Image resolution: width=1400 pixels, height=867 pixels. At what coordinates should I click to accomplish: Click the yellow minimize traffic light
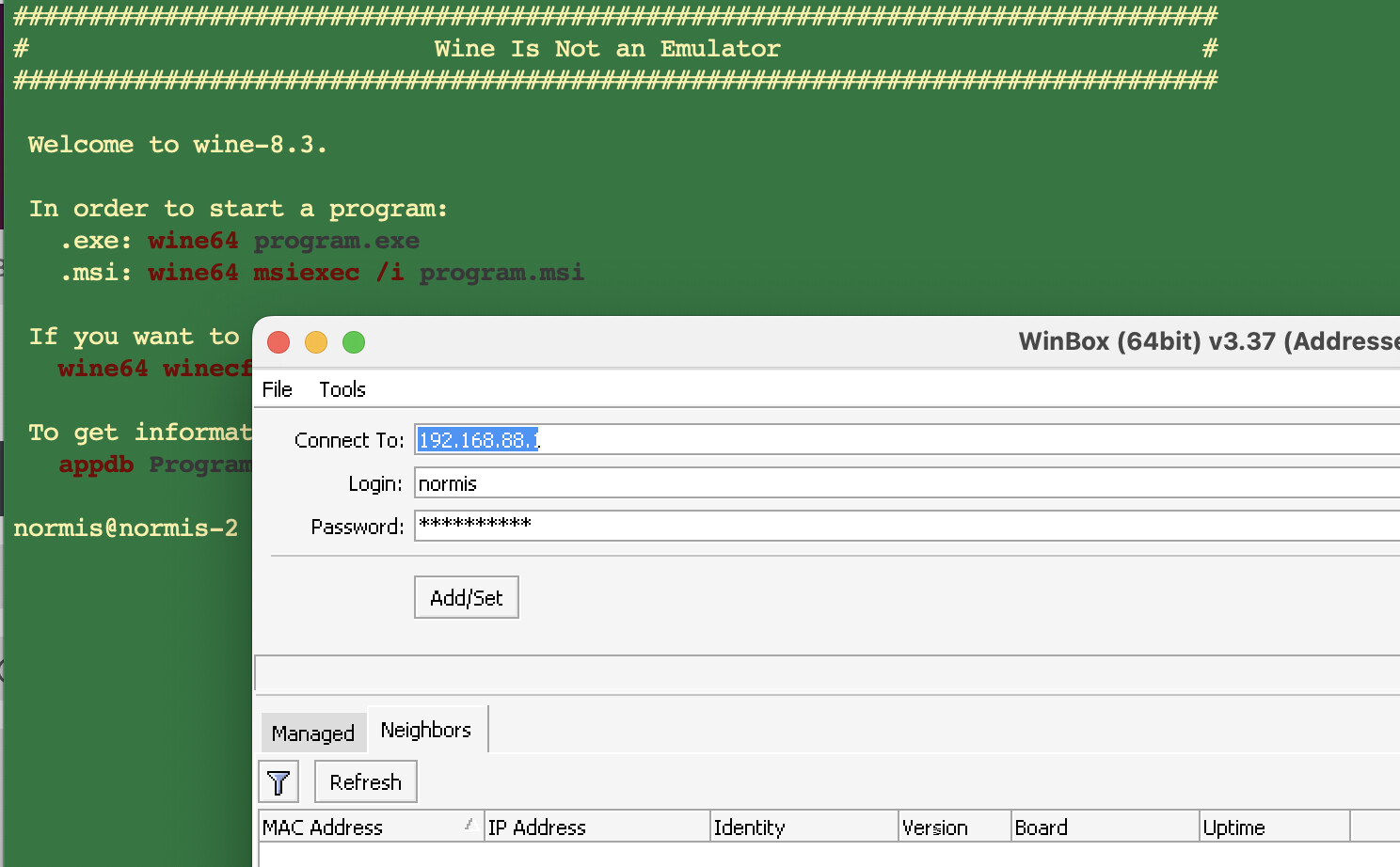coord(316,342)
